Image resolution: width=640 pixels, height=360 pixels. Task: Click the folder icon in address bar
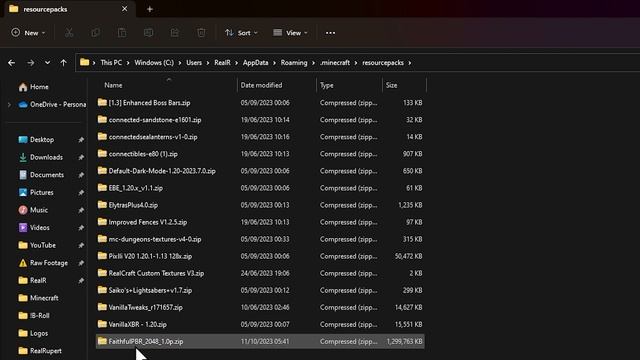pos(84,62)
